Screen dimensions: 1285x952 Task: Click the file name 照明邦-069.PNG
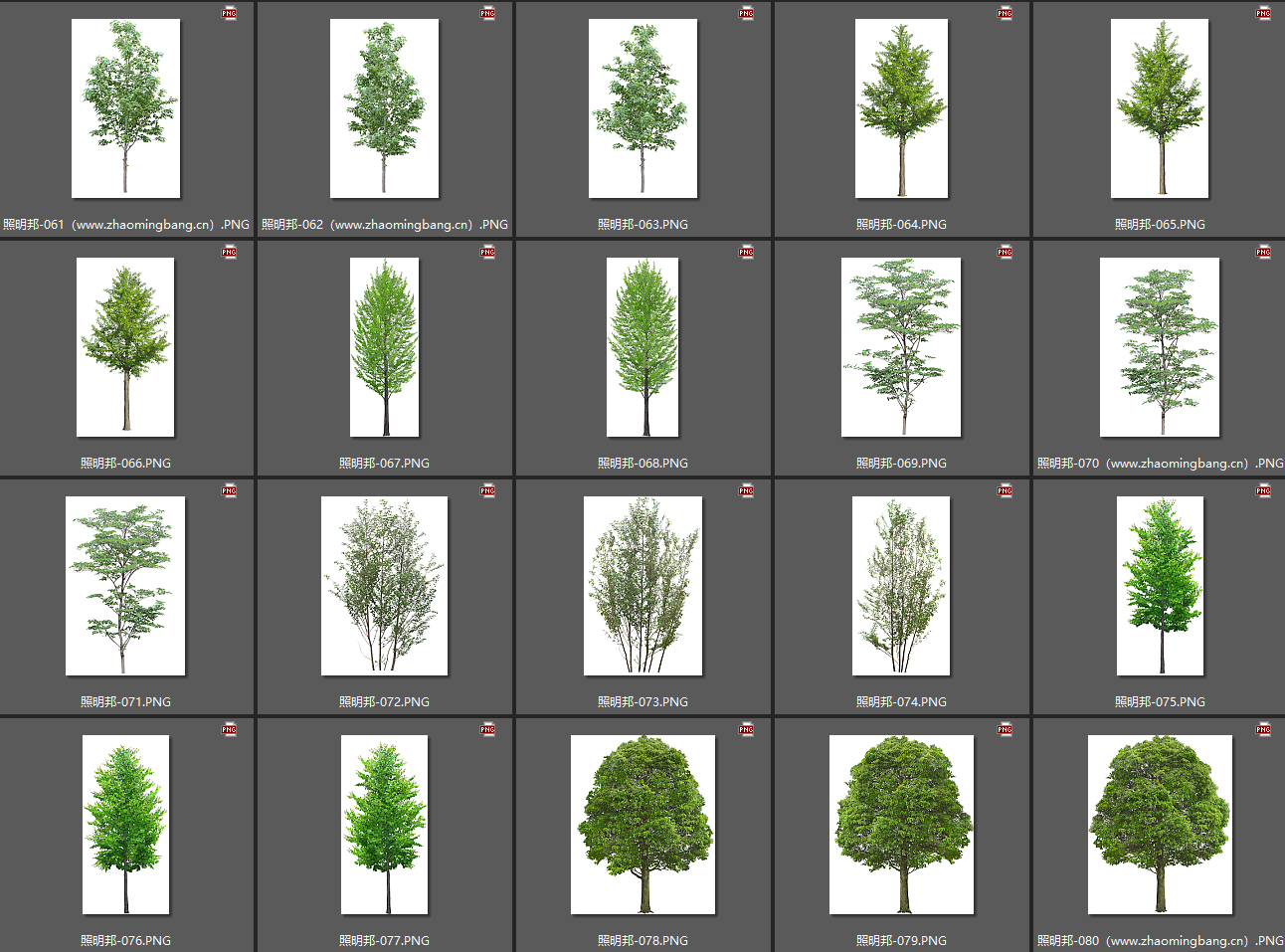pos(901,464)
